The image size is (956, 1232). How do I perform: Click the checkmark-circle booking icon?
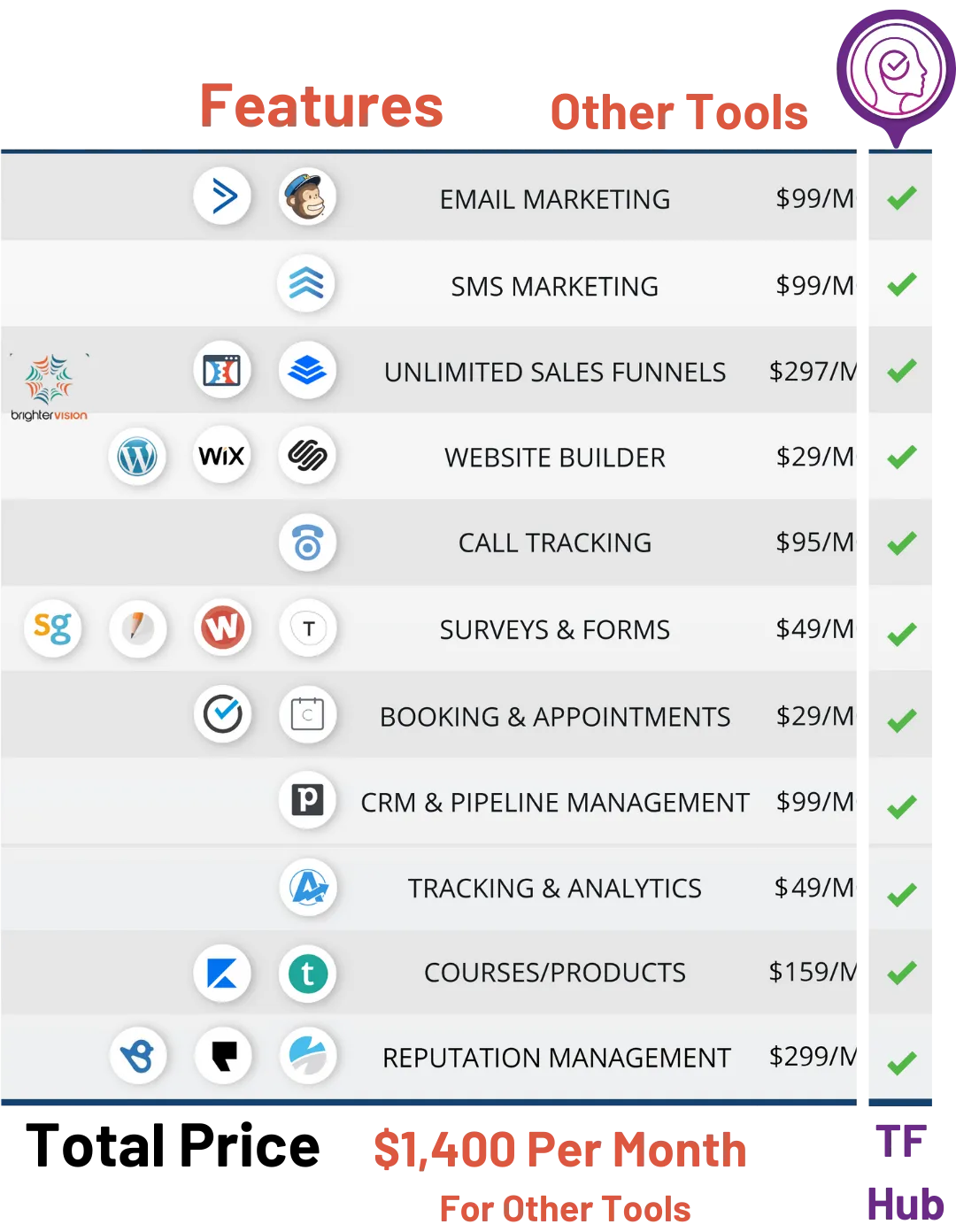pos(222,713)
